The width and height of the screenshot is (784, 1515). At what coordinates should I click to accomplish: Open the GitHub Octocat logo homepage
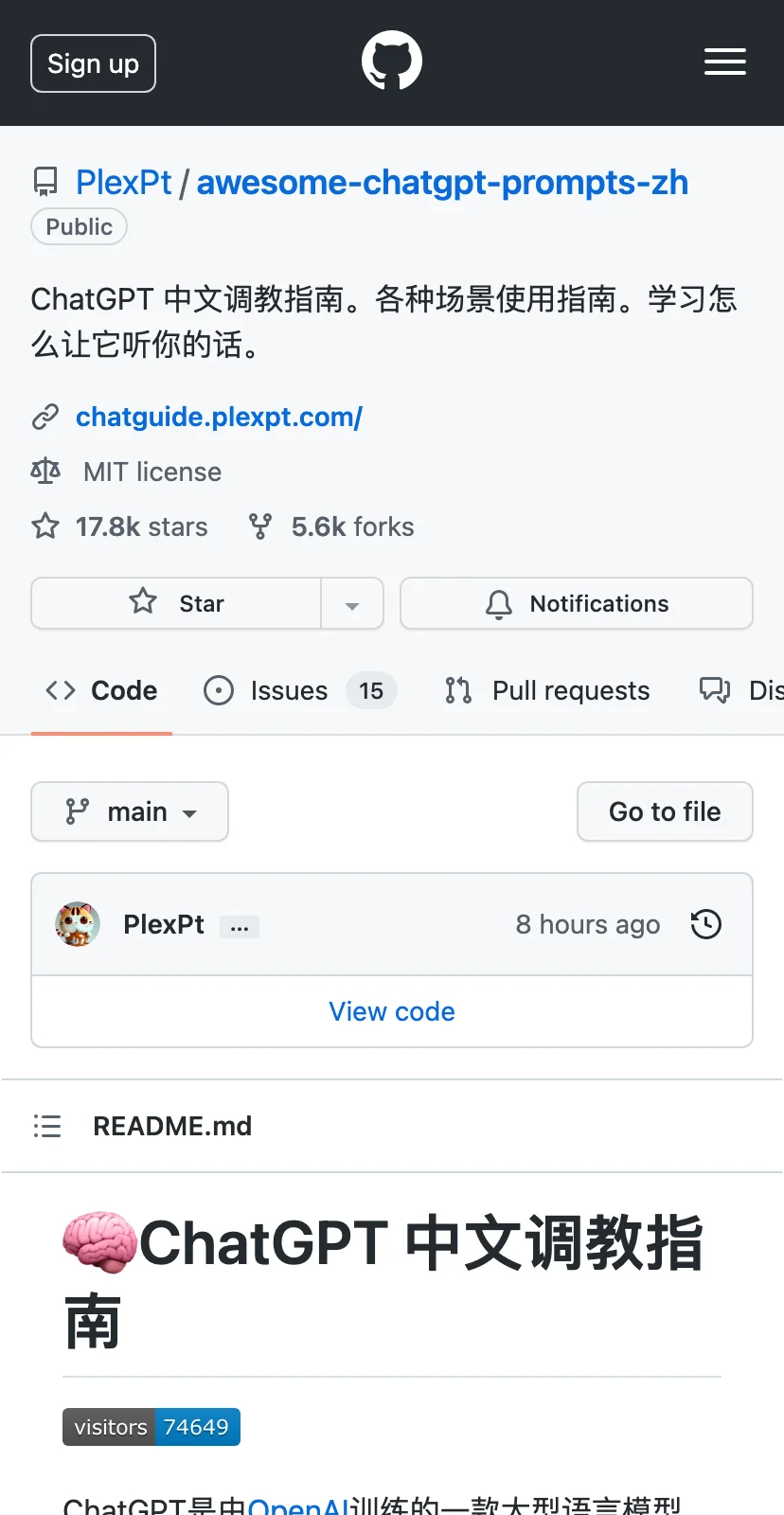tap(392, 61)
